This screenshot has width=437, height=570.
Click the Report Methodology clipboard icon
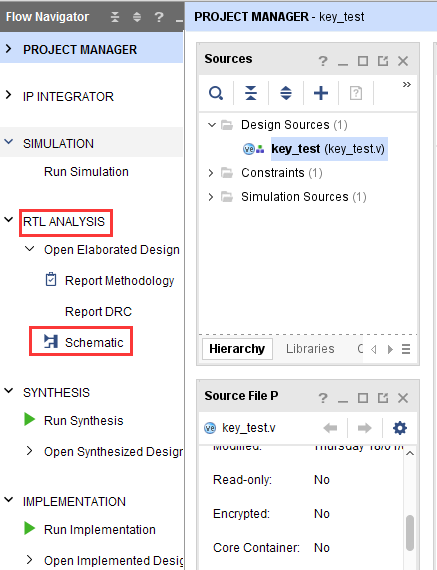point(51,280)
